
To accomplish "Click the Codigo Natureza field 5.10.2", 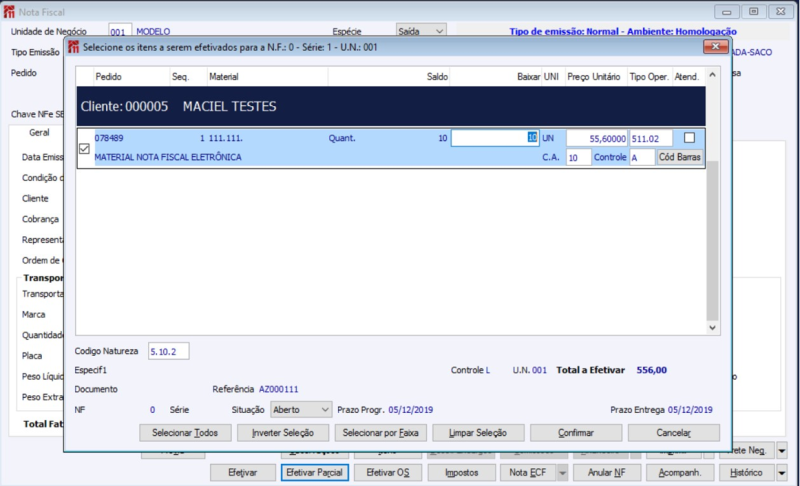I will coord(168,351).
